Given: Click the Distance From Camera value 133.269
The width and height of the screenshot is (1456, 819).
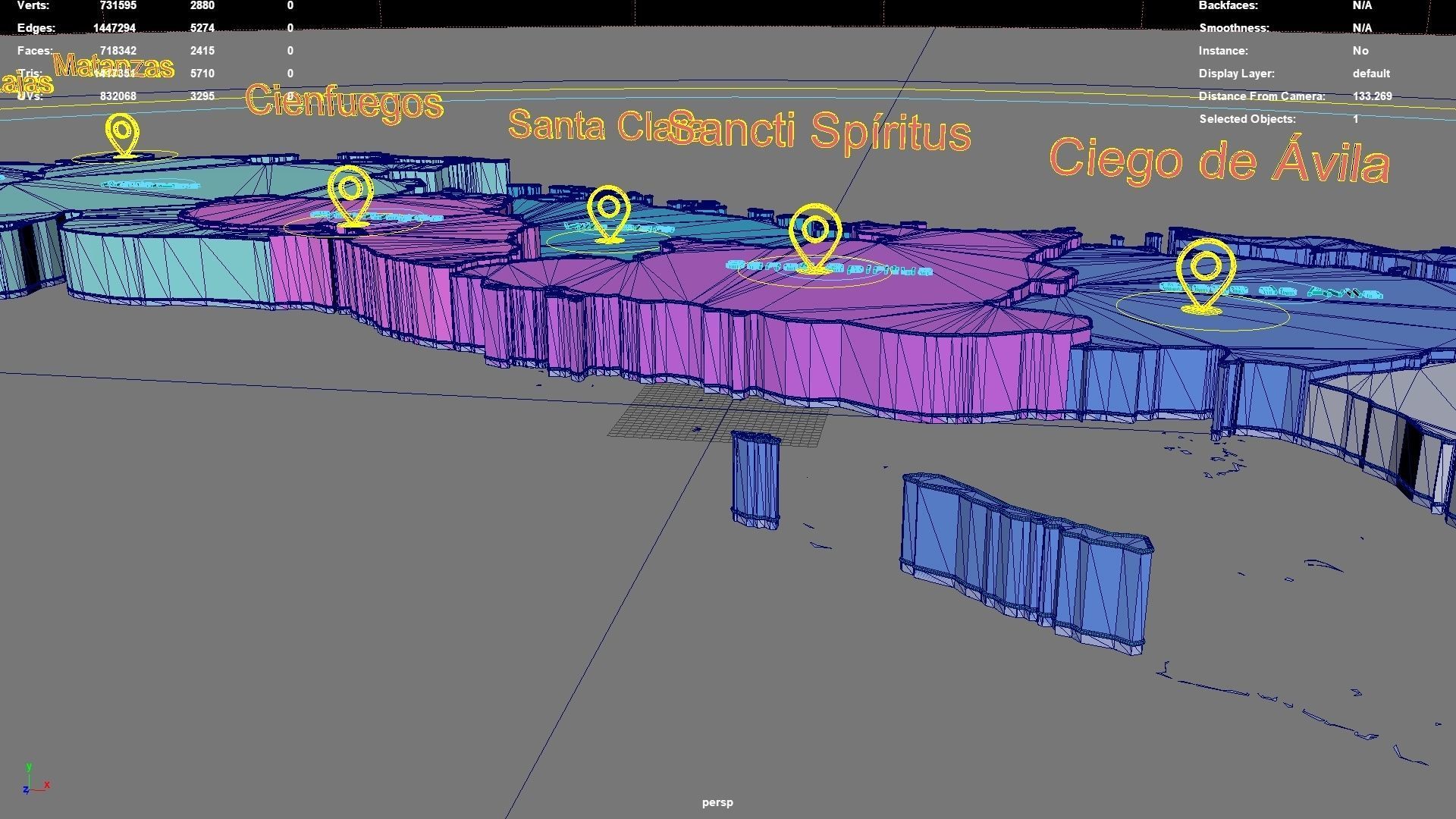Looking at the screenshot, I should click(1372, 96).
